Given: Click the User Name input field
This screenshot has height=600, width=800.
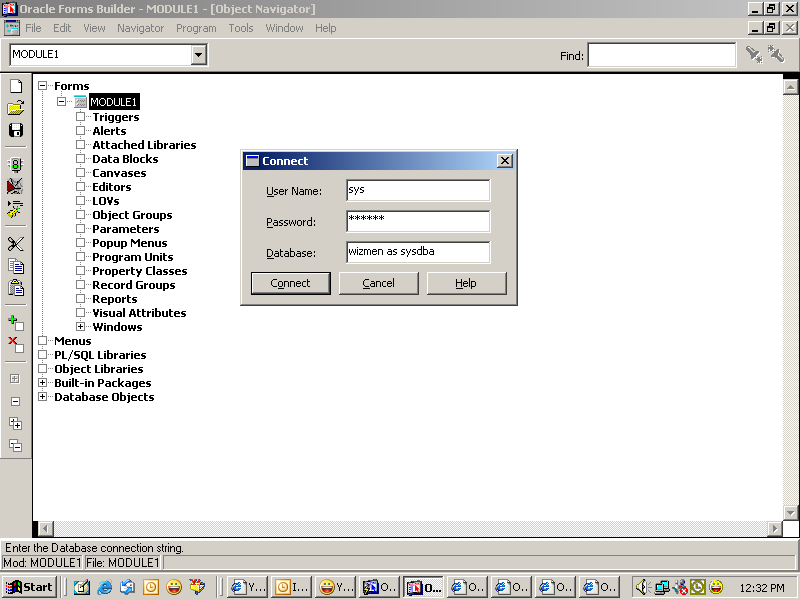Looking at the screenshot, I should (x=418, y=190).
